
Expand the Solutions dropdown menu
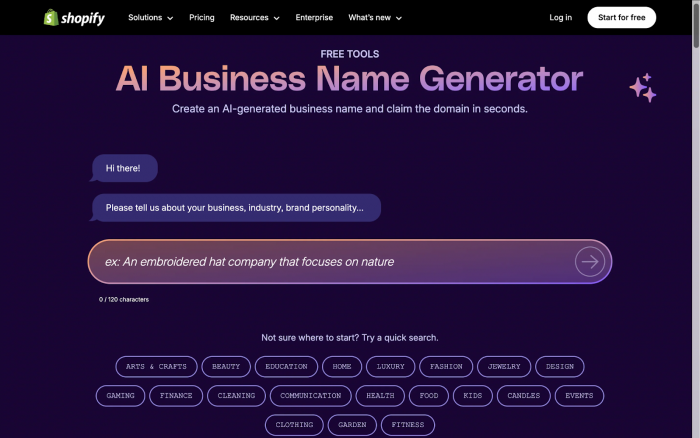click(150, 17)
